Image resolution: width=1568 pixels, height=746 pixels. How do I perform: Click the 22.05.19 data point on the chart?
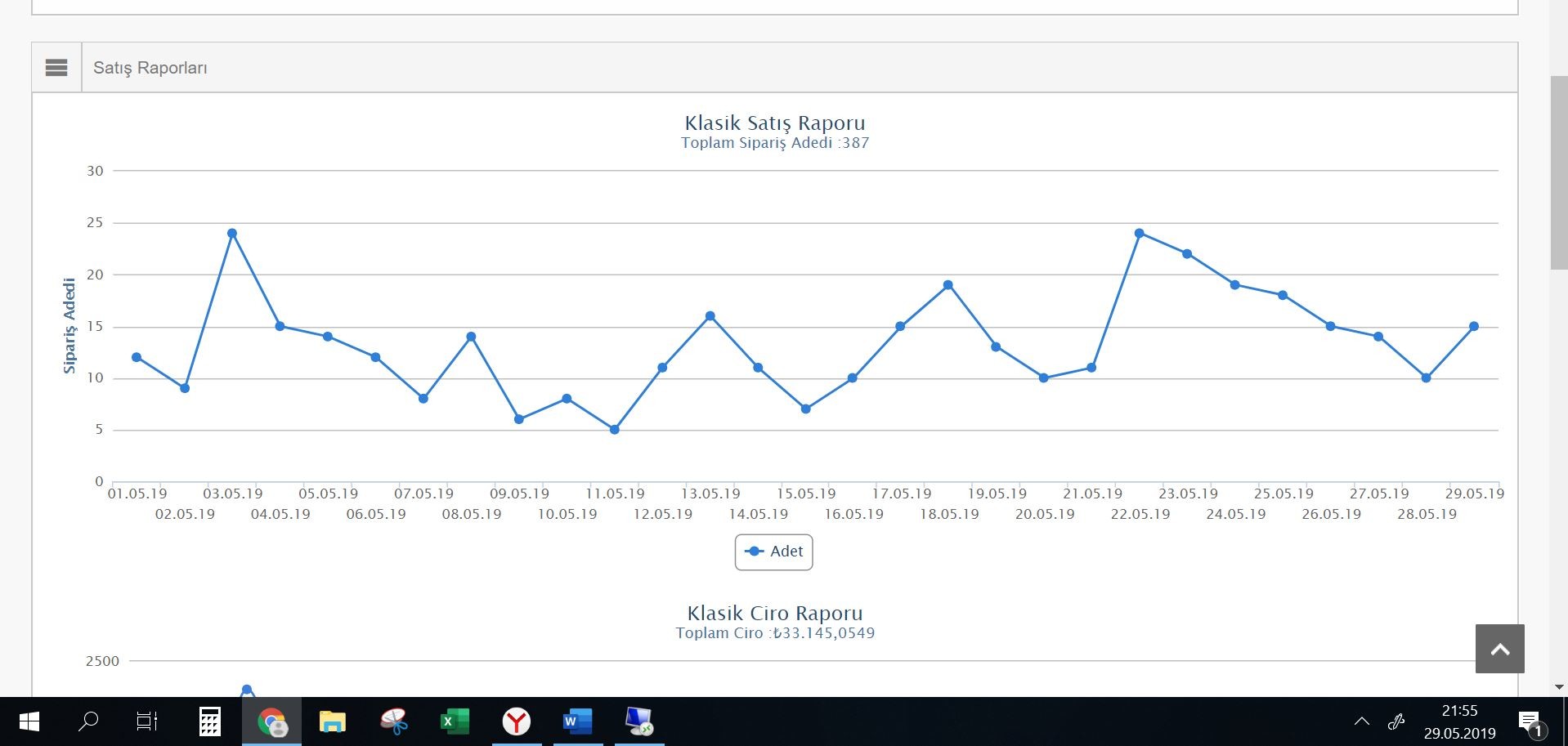1140,234
